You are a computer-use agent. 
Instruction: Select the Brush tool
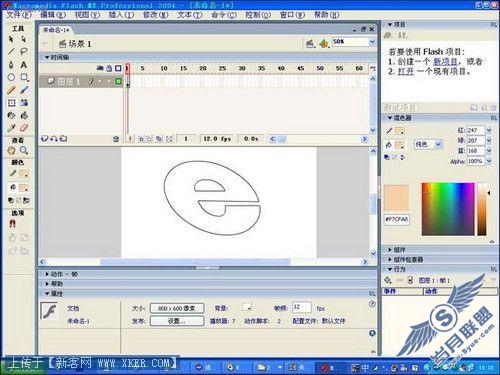[x=24, y=90]
